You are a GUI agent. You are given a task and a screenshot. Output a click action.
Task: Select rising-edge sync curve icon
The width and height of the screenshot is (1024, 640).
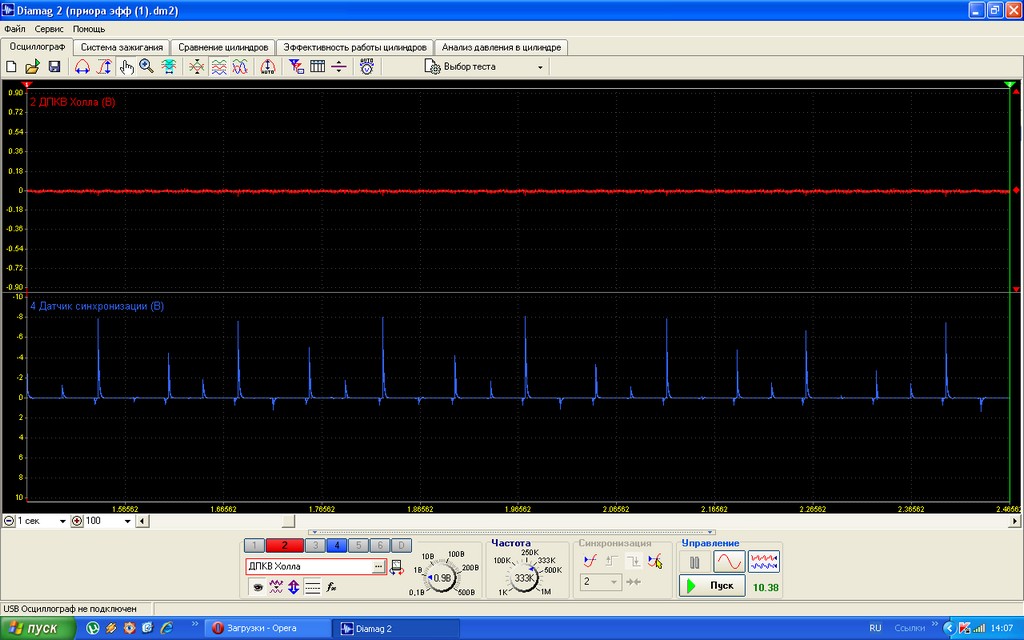(590, 561)
